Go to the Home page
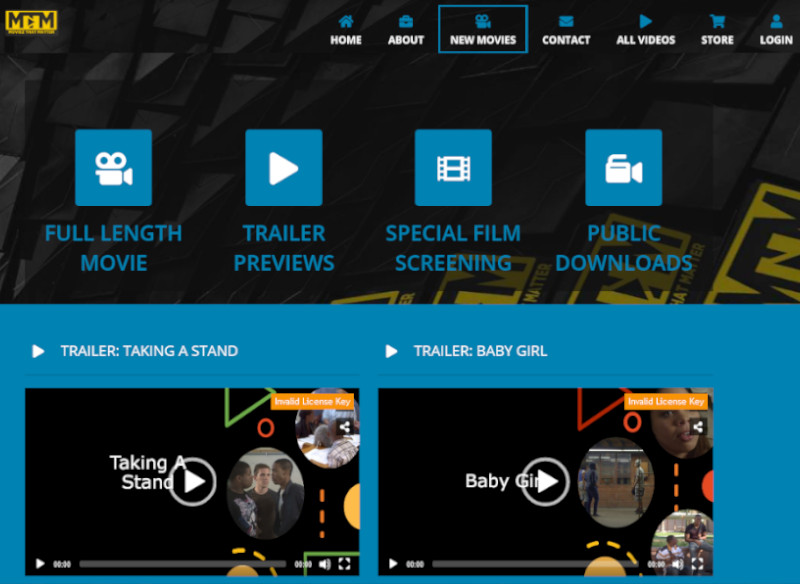Screen dimensions: 800x584 [346, 29]
